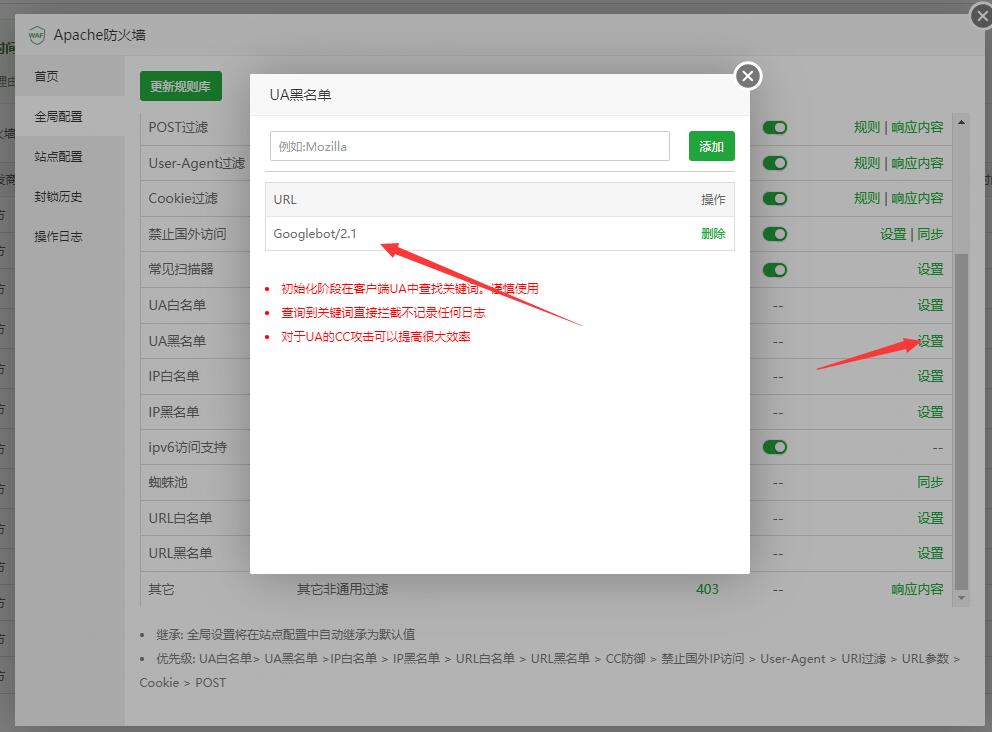Viewport: 992px width, 732px height.
Task: Open 设置 for IP黑名单
Action: point(931,412)
